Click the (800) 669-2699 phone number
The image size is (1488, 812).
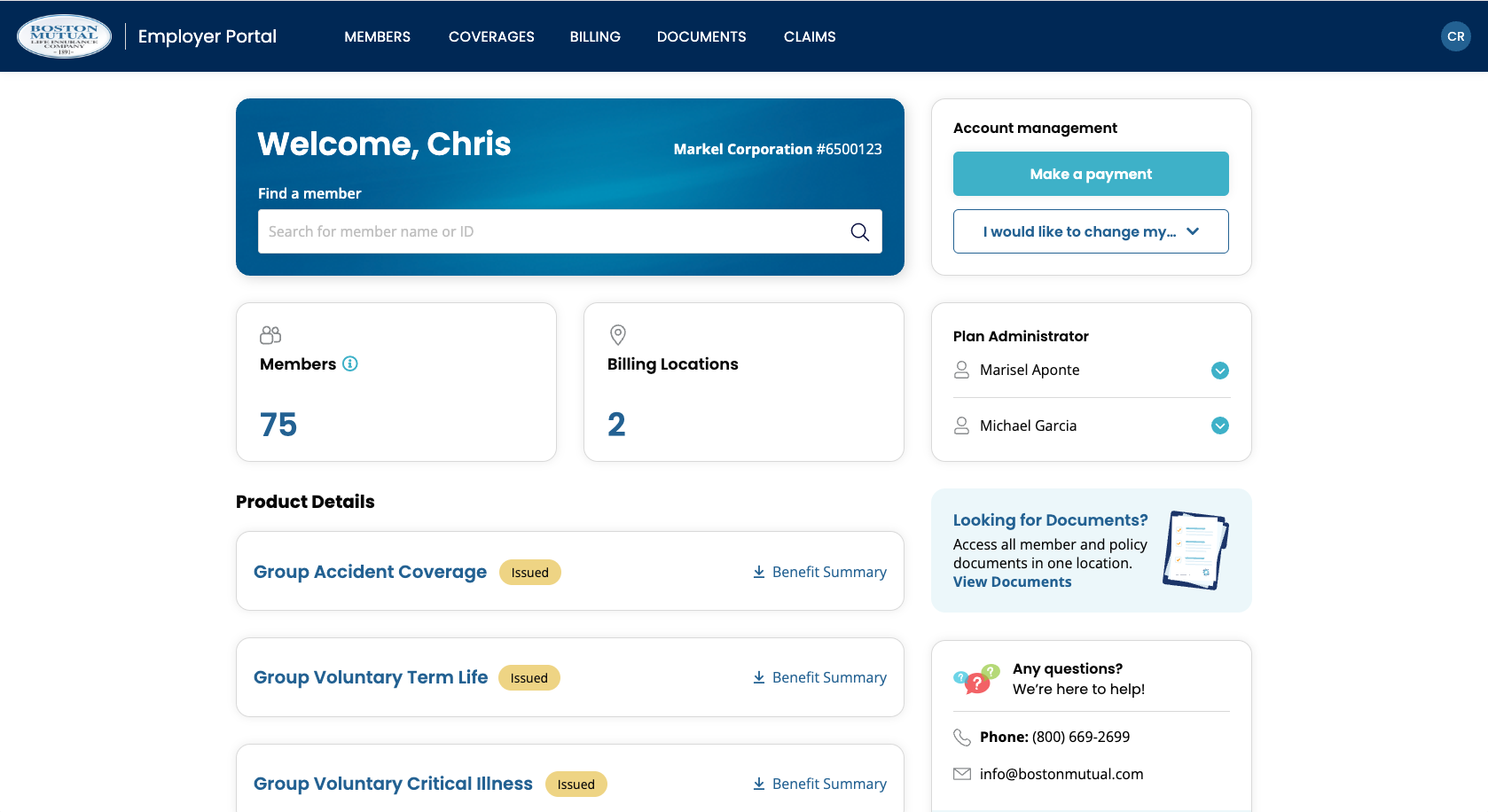coord(1081,737)
